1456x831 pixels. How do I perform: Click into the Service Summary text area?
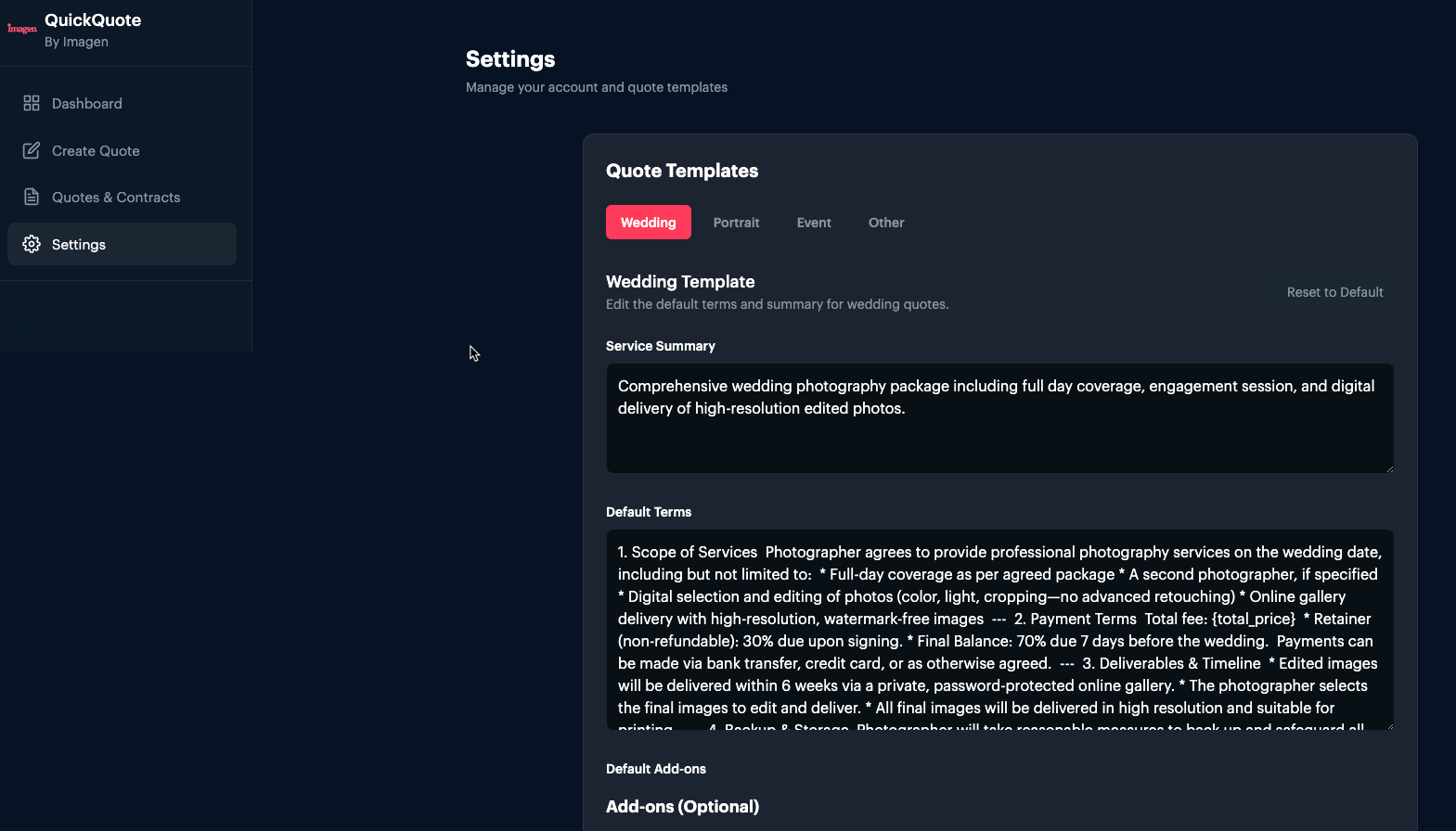click(x=999, y=418)
